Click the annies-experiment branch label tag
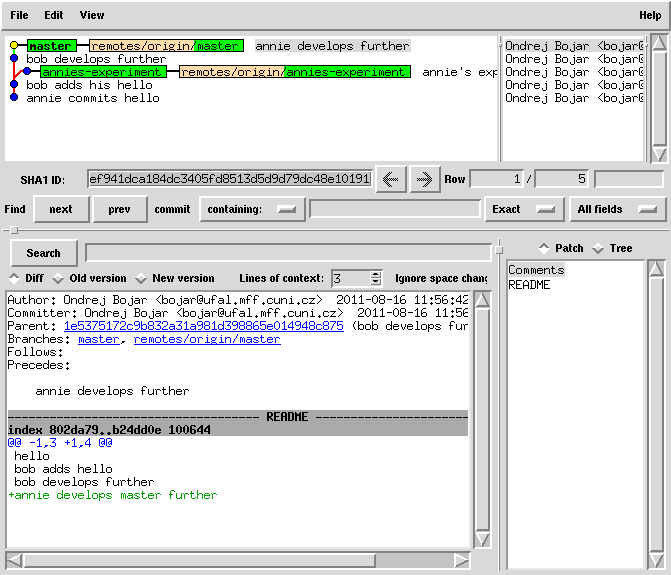The height and width of the screenshot is (575, 671). click(102, 72)
